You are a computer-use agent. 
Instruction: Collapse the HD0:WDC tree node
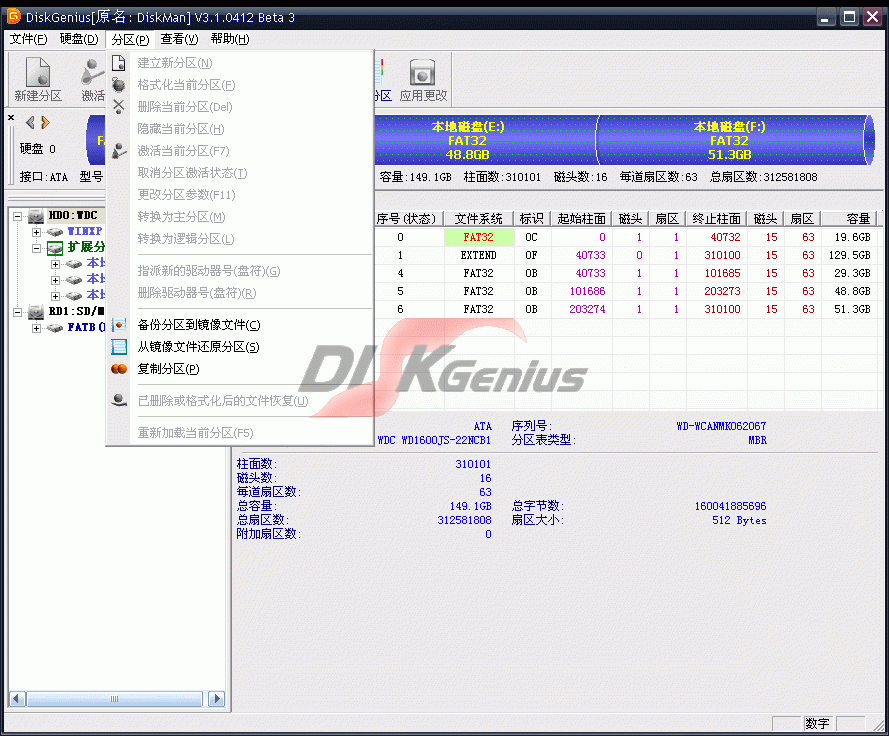pyautogui.click(x=18, y=216)
